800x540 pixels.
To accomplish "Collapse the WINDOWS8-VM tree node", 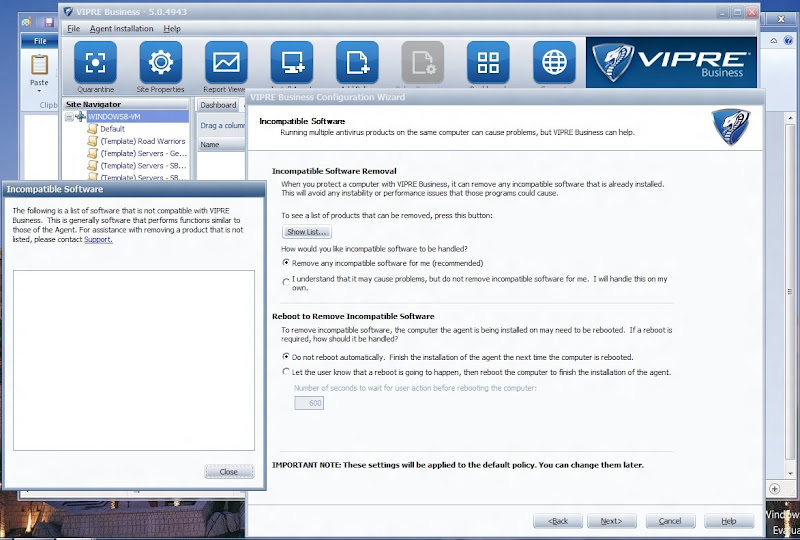I will point(69,117).
